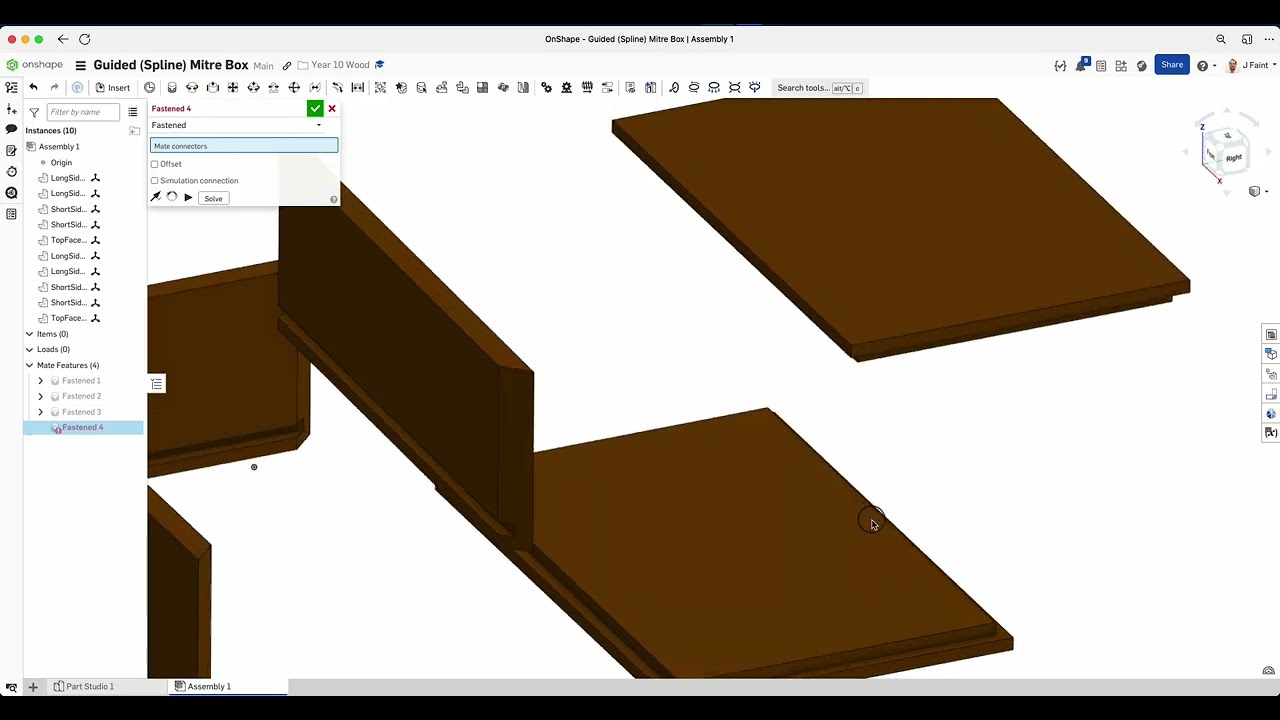Toggle the instance list view icon

coord(132,112)
